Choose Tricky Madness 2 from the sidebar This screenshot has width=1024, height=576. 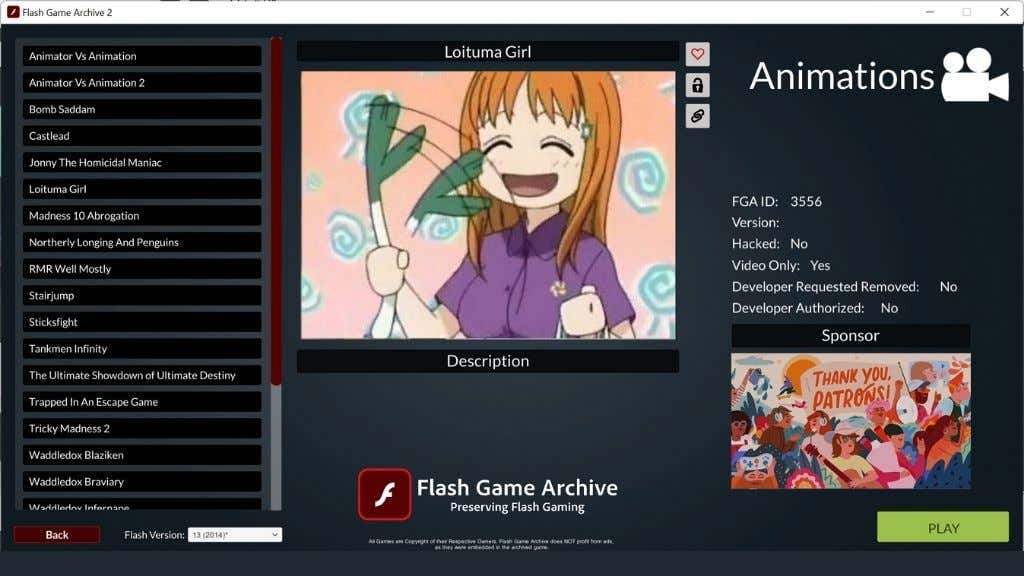[x=142, y=428]
